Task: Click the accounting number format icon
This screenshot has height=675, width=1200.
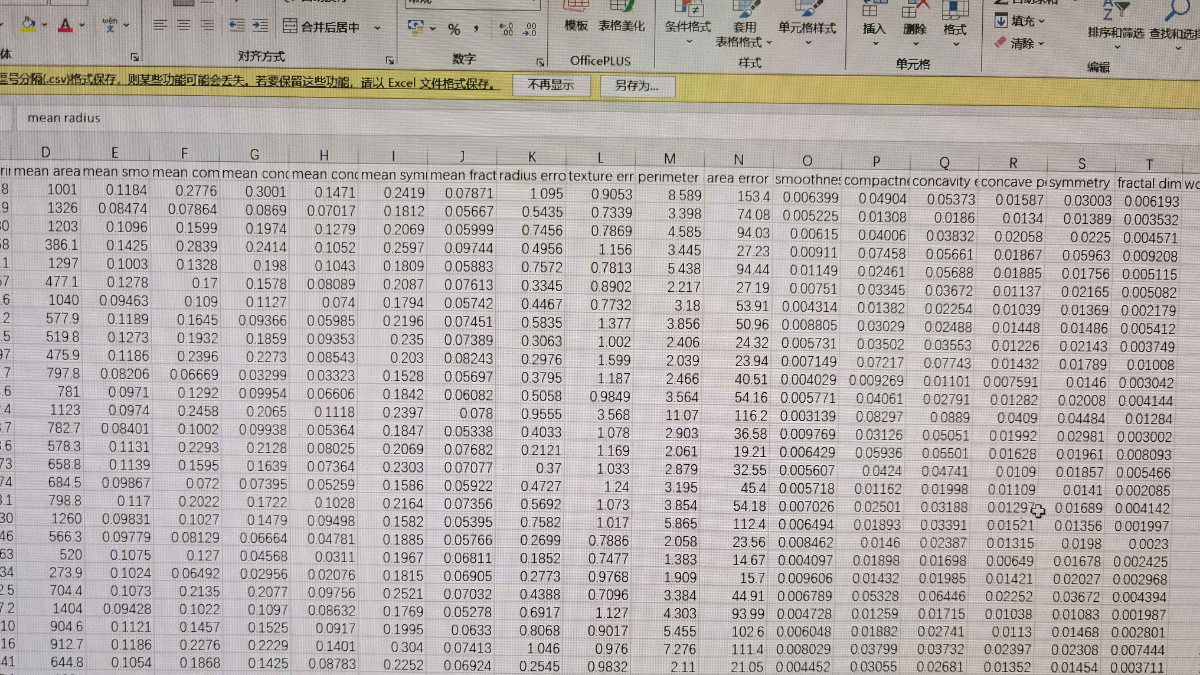Action: pos(417,28)
